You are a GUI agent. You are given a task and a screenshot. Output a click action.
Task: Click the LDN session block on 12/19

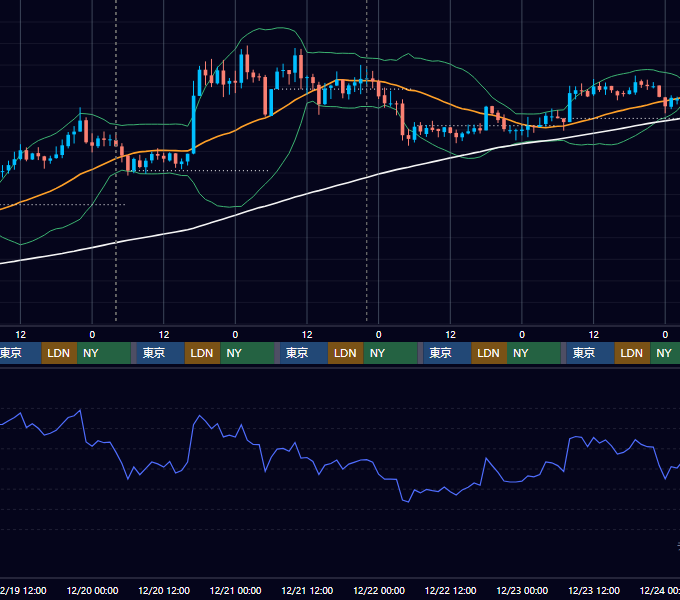click(59, 353)
